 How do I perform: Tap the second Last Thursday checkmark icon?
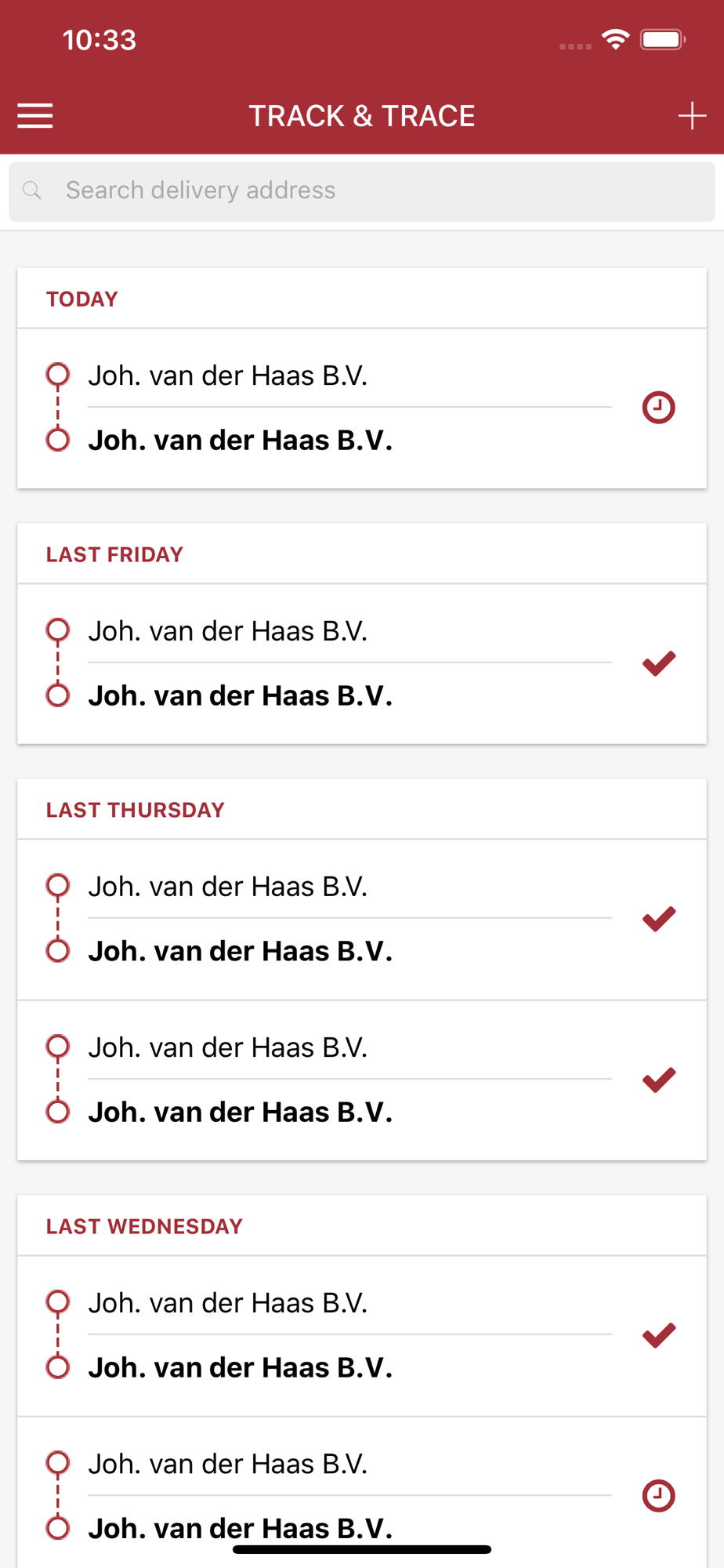point(659,1080)
